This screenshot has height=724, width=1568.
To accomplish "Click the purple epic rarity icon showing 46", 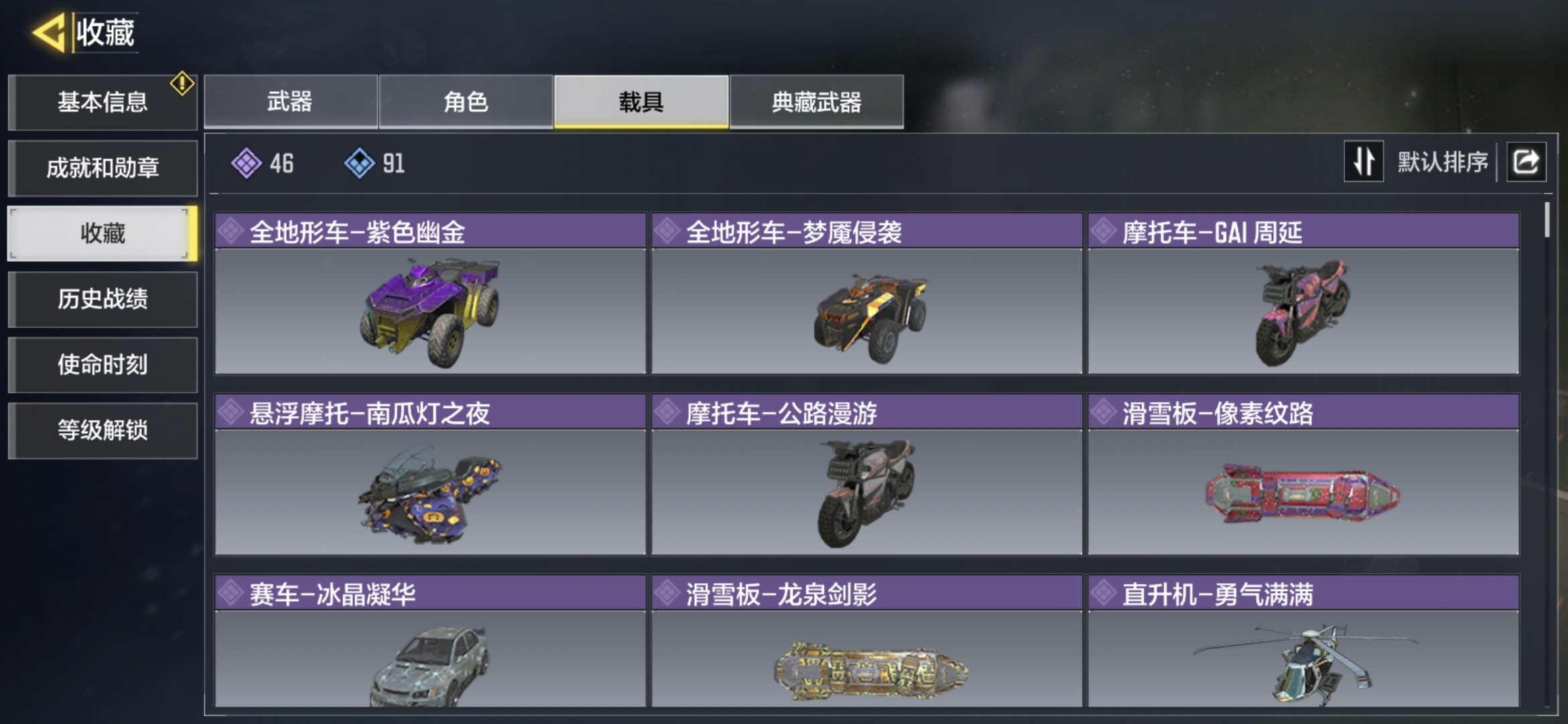I will click(247, 163).
